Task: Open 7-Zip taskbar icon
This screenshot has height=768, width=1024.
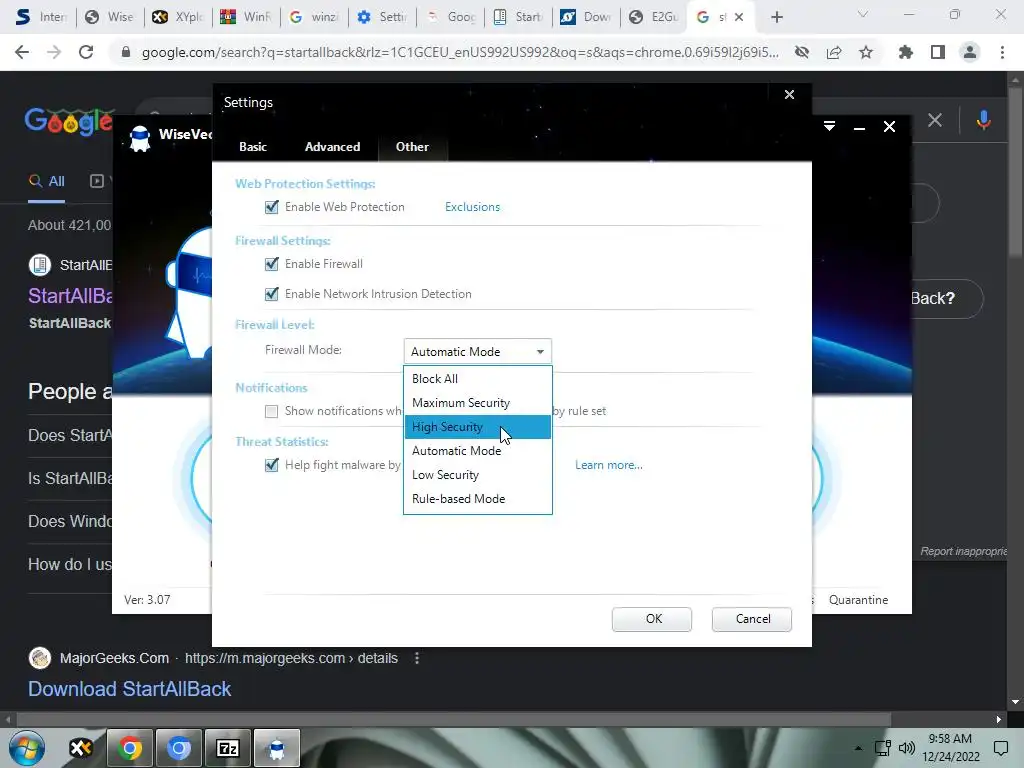Action: point(227,748)
